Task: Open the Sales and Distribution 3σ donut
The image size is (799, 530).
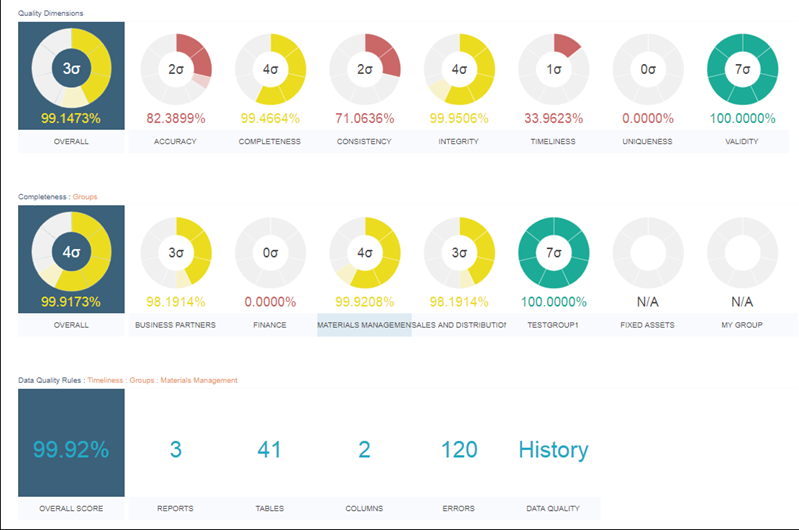Action: [459, 253]
